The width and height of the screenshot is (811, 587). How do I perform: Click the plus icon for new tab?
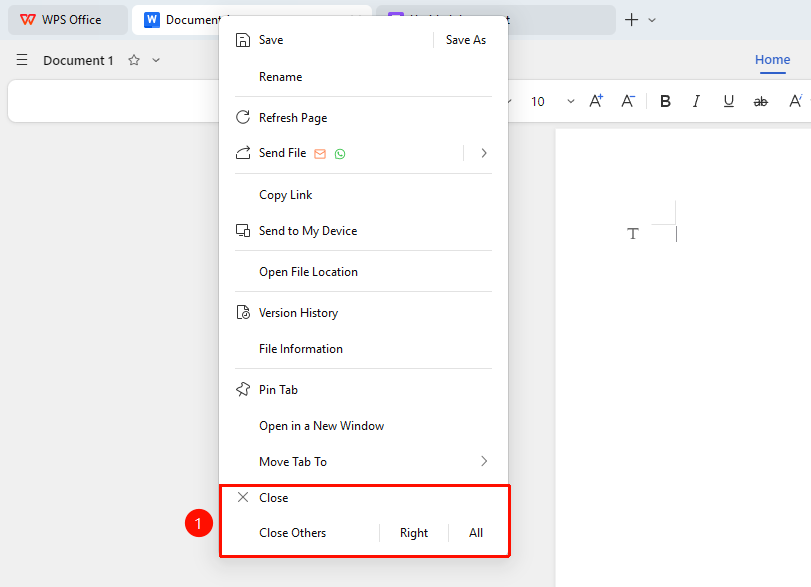point(632,20)
